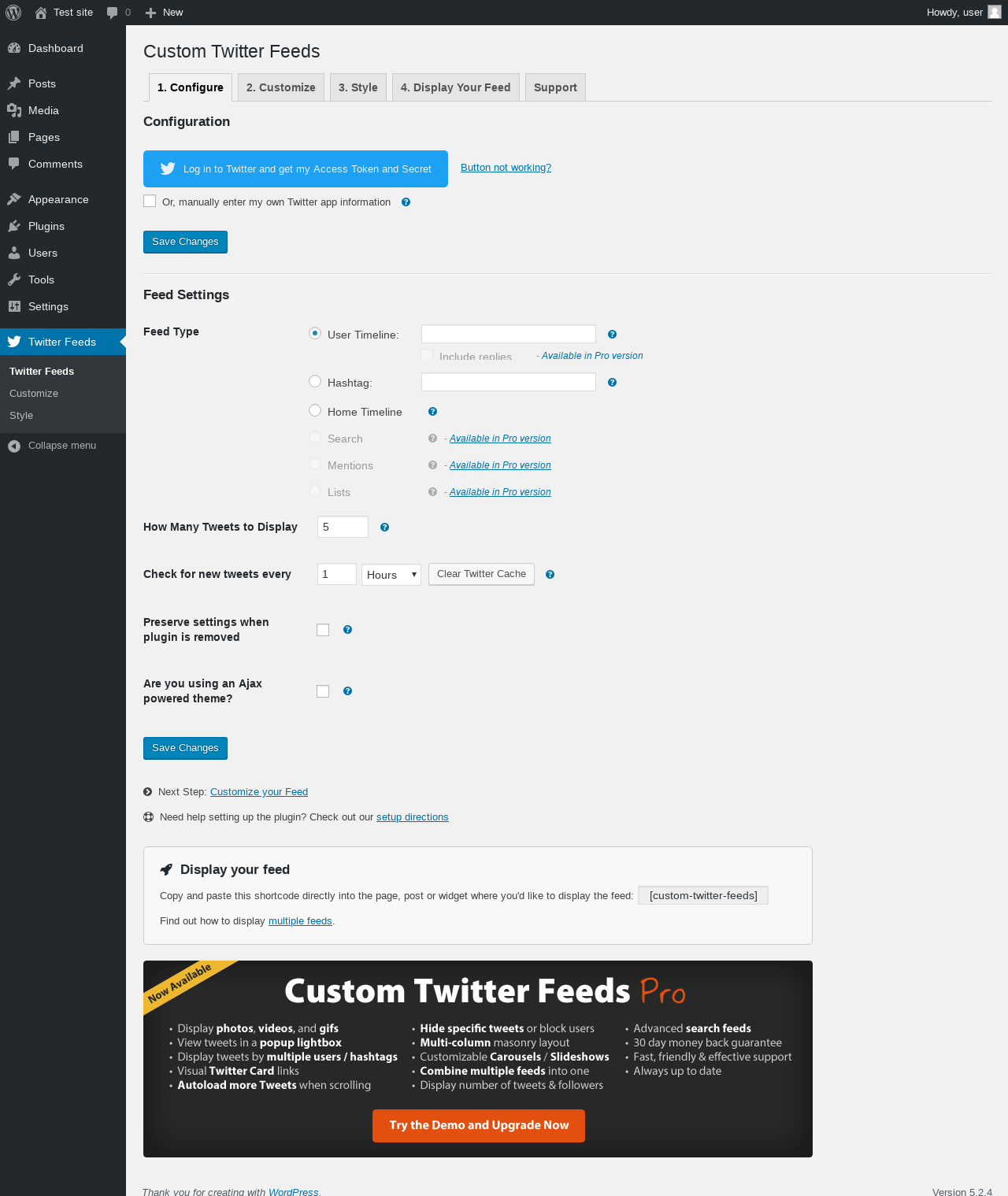Open Style submenu item in sidebar
Screen dimensions: 1008x1196
point(21,416)
